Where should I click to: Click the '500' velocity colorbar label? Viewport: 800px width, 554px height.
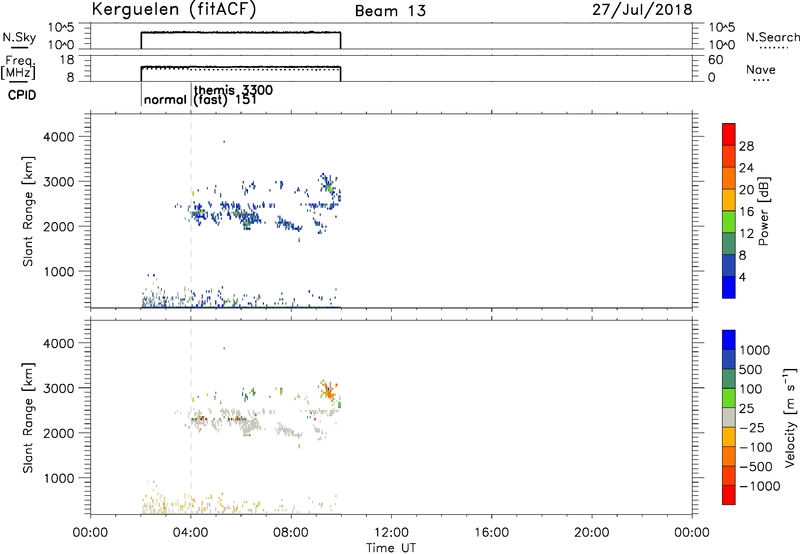[x=751, y=370]
